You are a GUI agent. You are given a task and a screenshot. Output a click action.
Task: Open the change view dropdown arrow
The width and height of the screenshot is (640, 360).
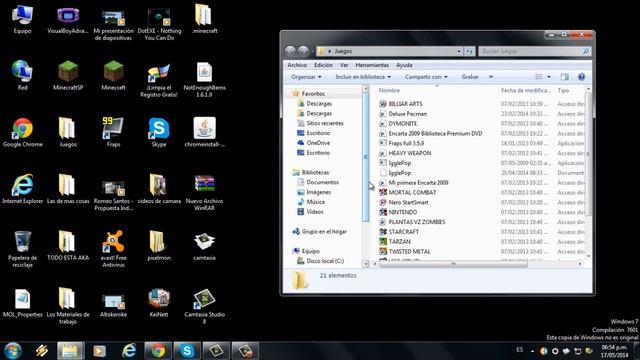549,77
